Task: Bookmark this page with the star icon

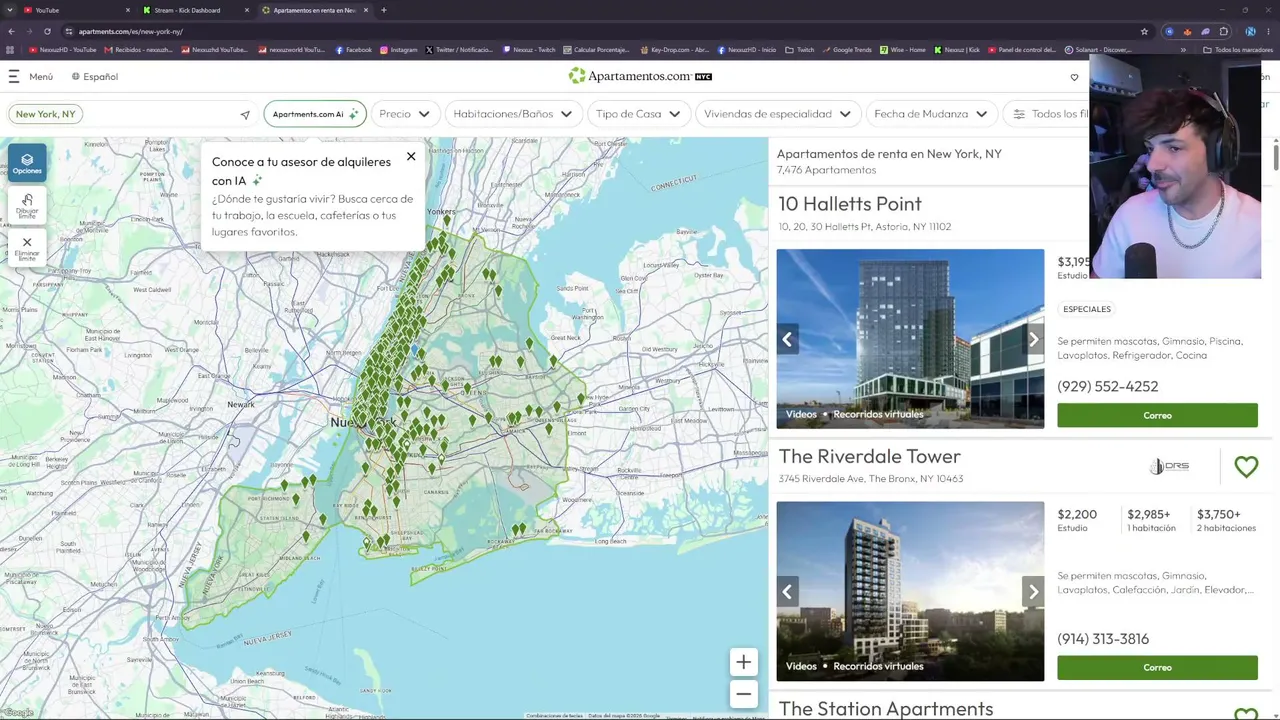Action: click(1145, 31)
